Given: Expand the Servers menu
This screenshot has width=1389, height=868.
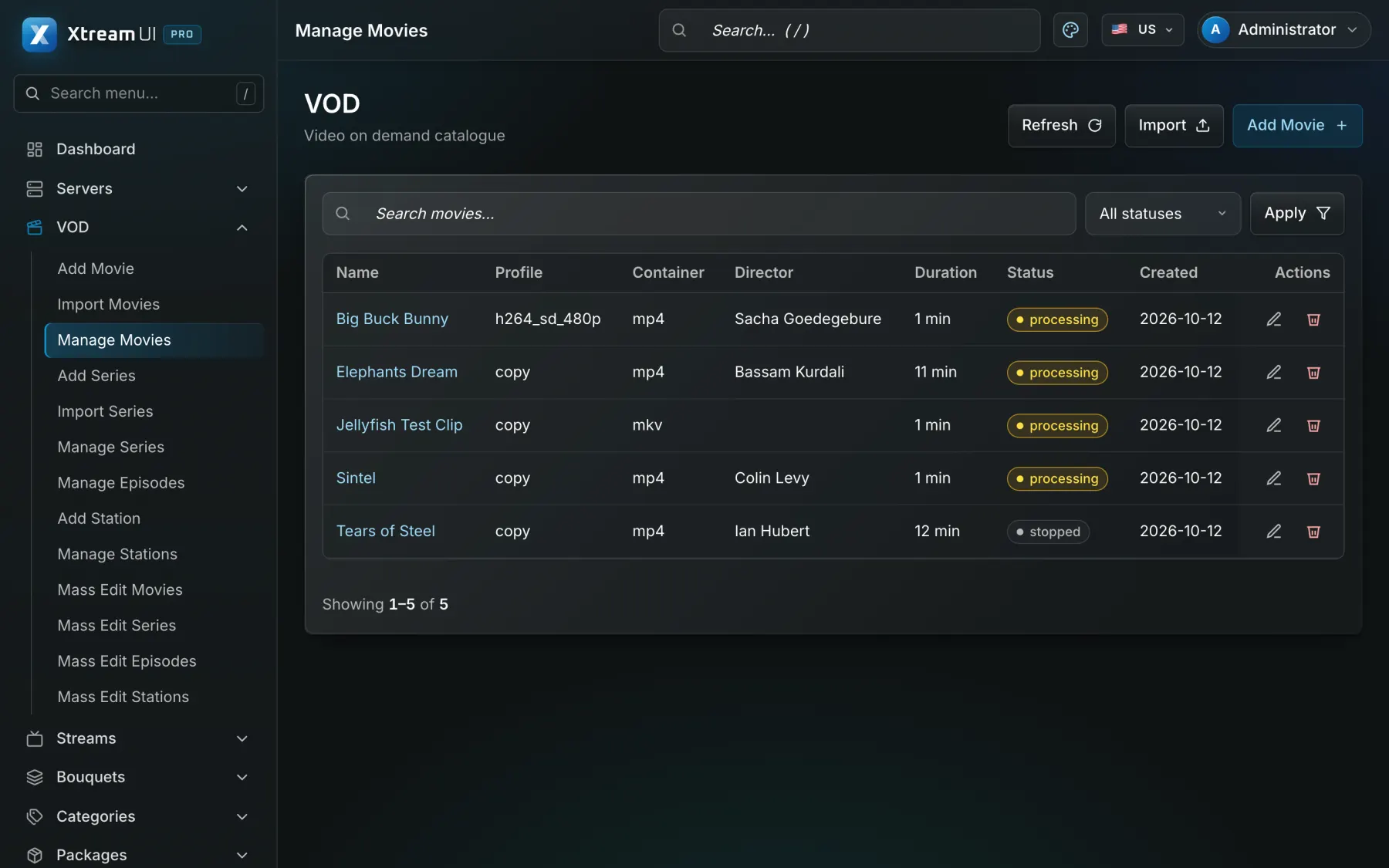Looking at the screenshot, I should pos(139,188).
